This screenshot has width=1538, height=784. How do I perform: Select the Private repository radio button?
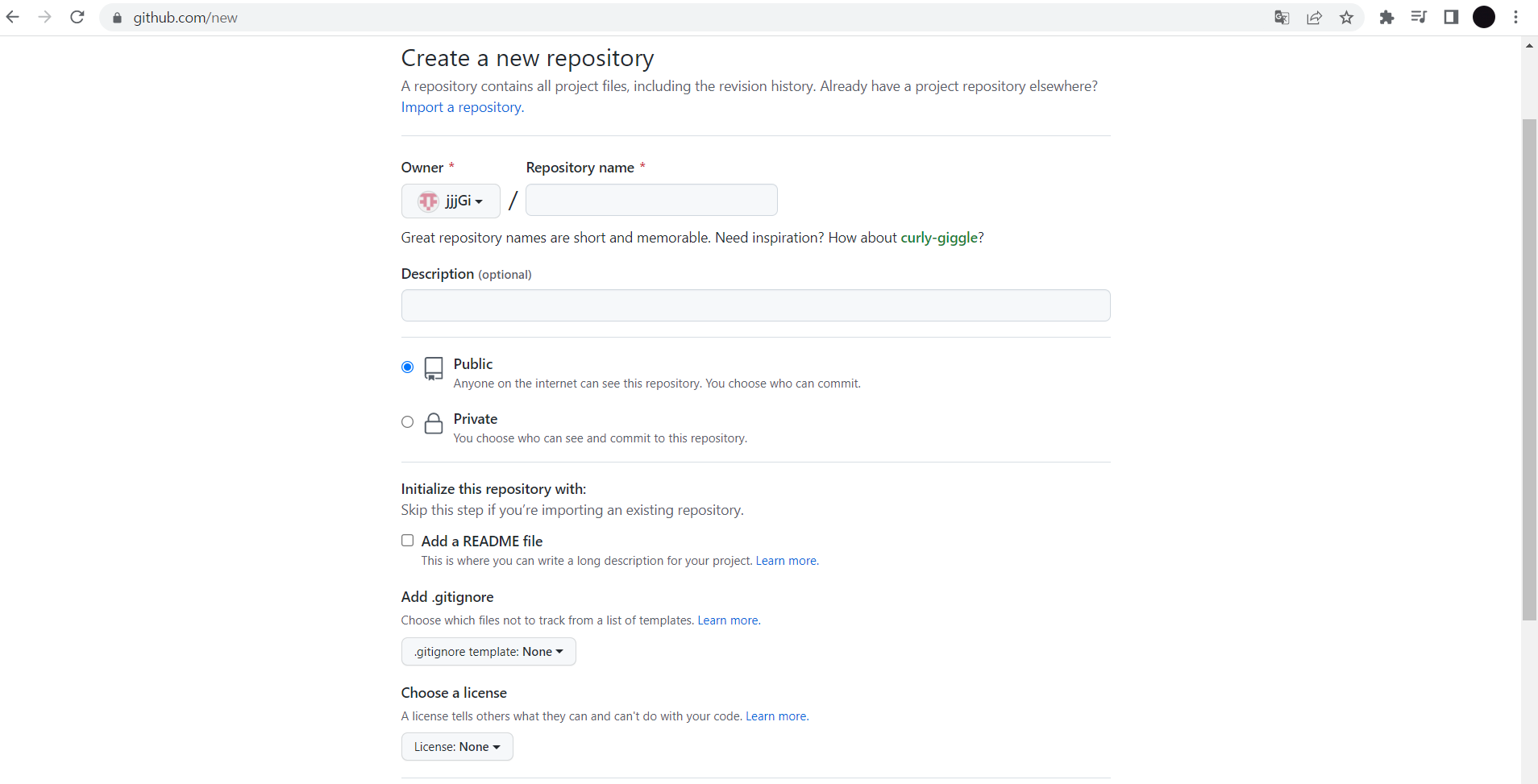click(x=407, y=421)
